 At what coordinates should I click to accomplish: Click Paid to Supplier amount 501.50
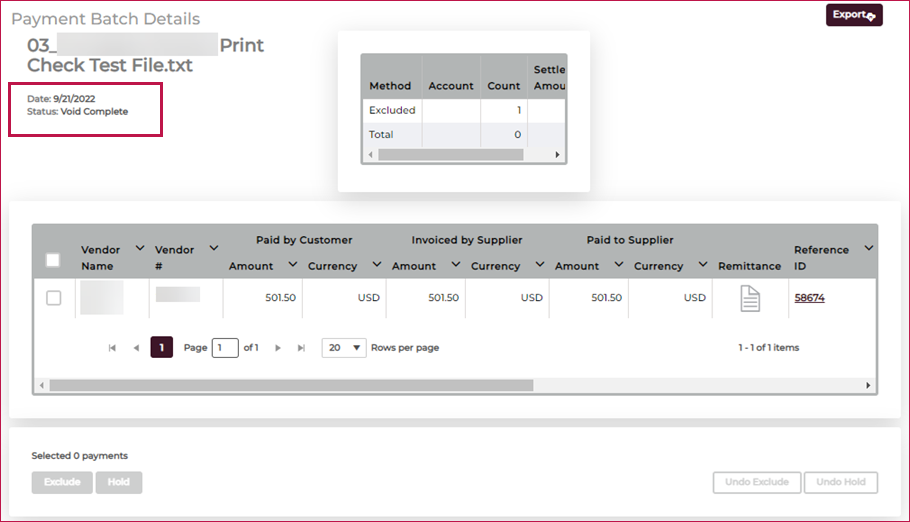pos(606,298)
